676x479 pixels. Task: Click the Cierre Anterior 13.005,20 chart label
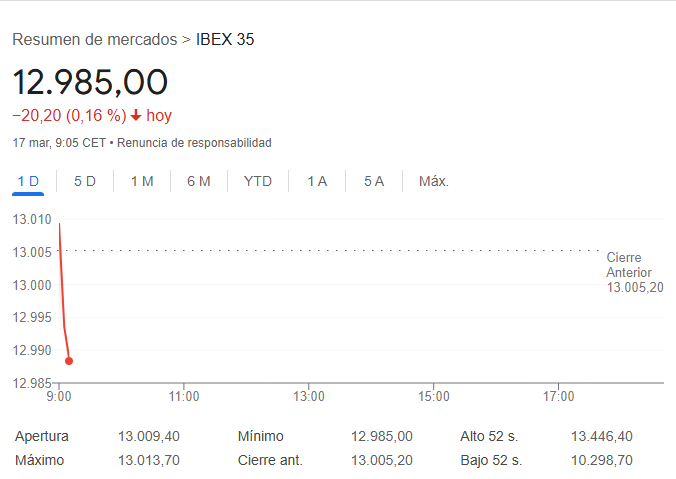point(634,272)
